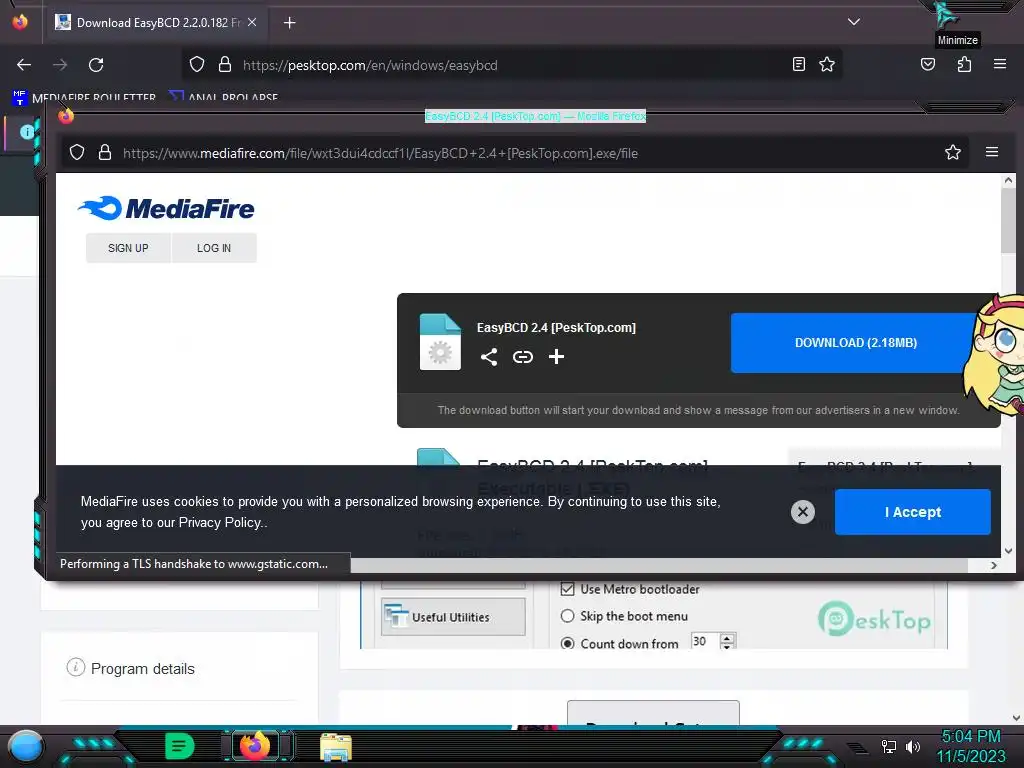The image size is (1024, 768).
Task: Click the shield icon in the MediaFire window
Action: (x=77, y=153)
